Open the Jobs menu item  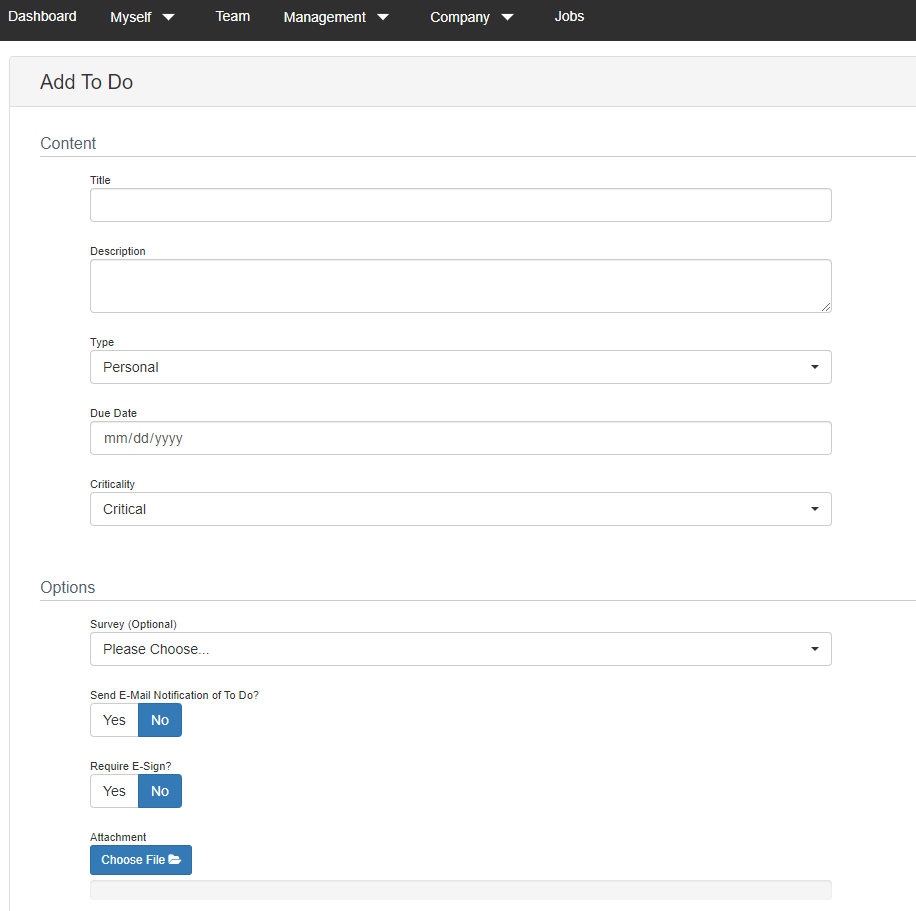pos(569,16)
